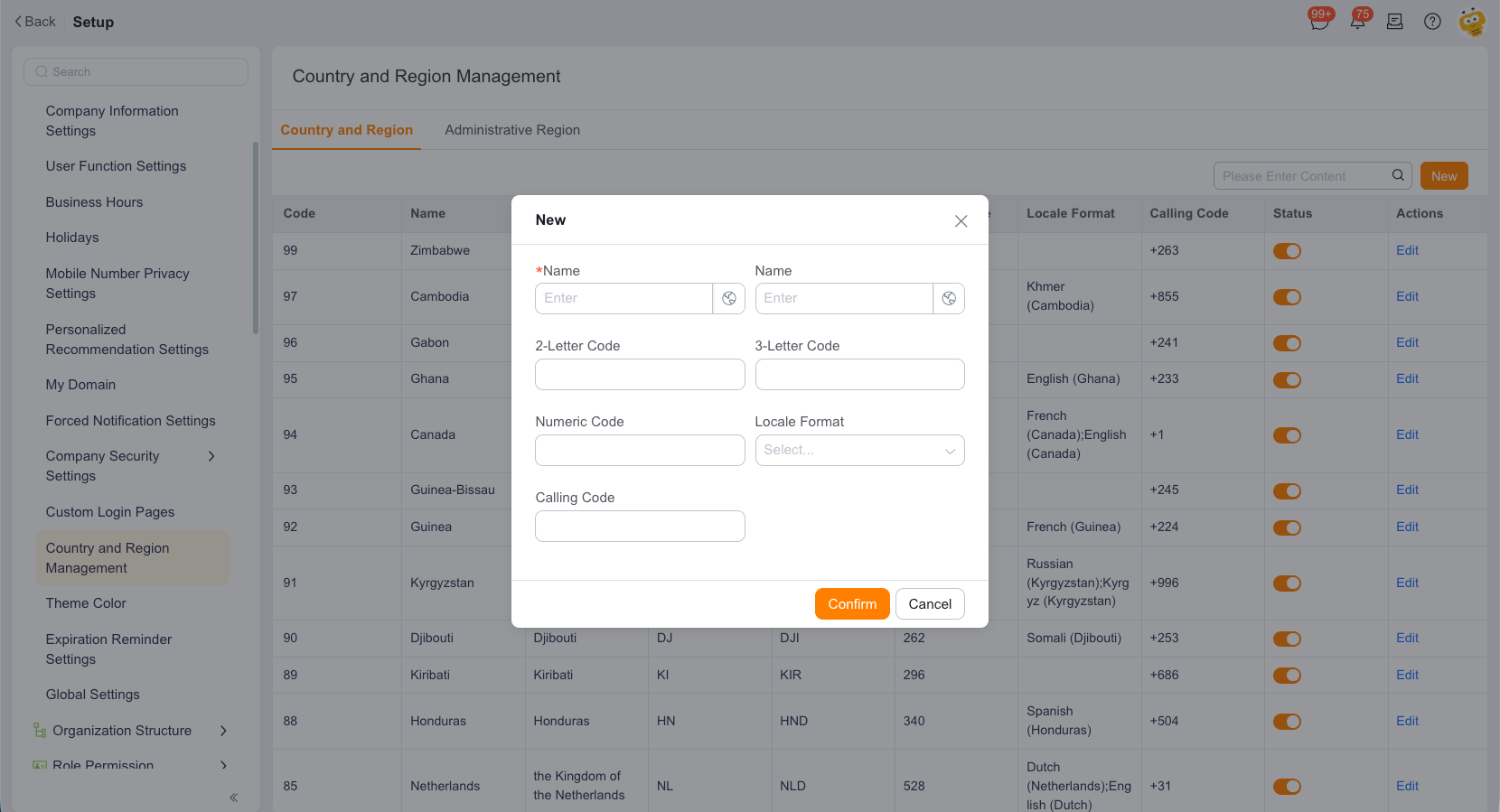Open Holidays in sidebar
This screenshot has height=812, width=1500.
(x=72, y=238)
